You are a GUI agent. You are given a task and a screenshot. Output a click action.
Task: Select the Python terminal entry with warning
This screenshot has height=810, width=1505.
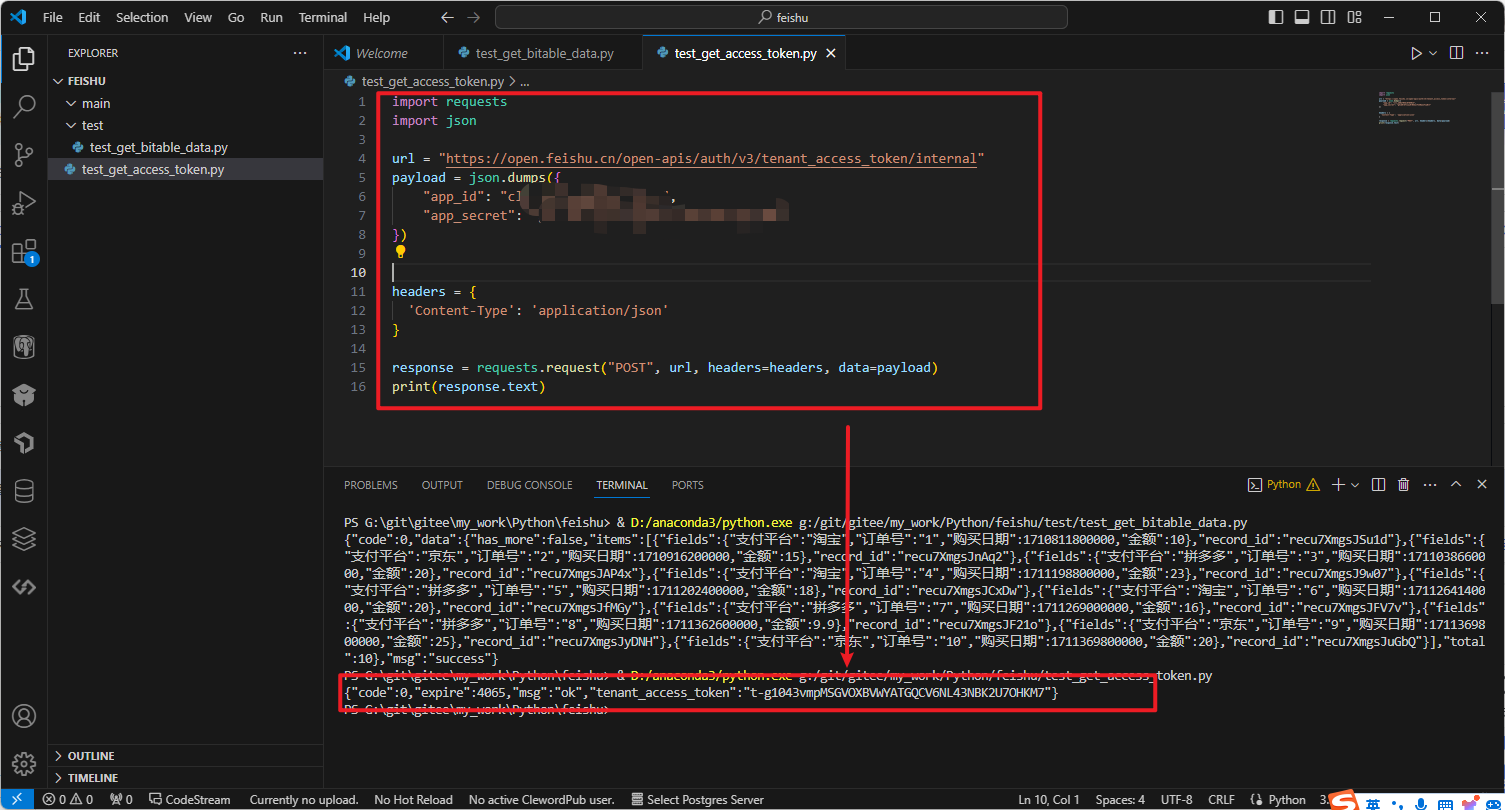[x=1284, y=484]
